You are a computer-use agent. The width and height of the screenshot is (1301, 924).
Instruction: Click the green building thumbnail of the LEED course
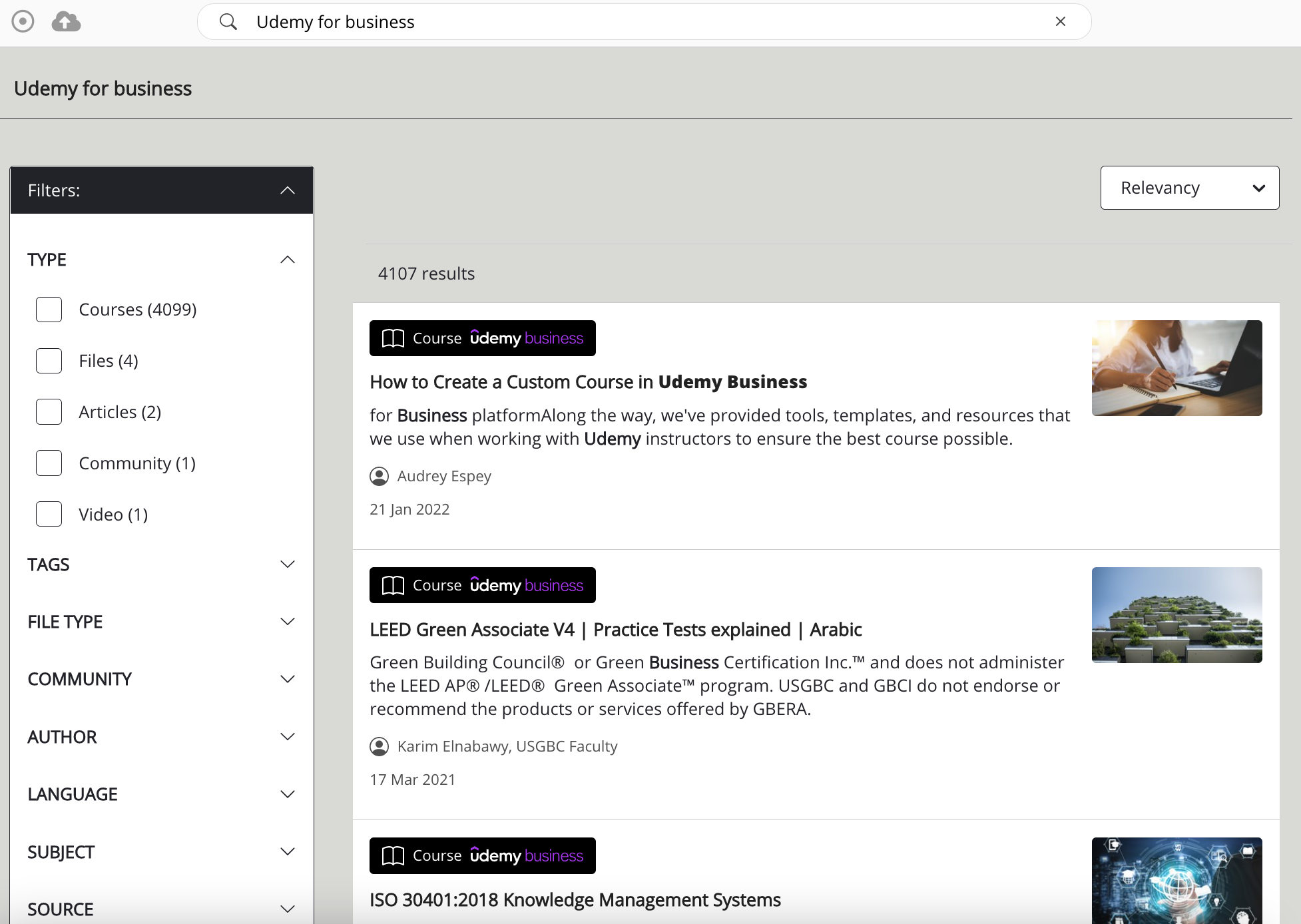click(1176, 614)
